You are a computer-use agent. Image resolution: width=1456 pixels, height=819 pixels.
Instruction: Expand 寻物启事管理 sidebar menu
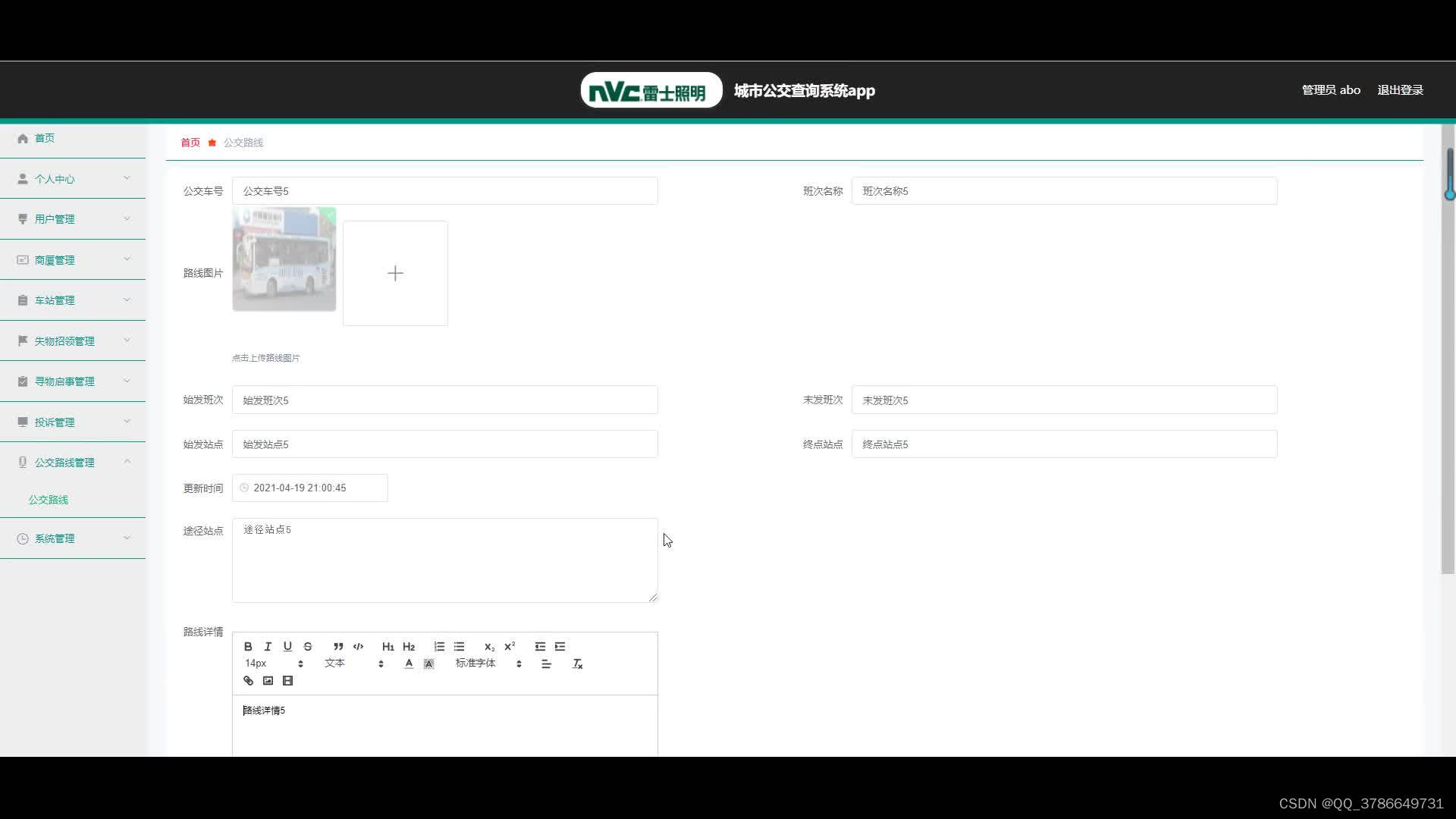click(73, 381)
